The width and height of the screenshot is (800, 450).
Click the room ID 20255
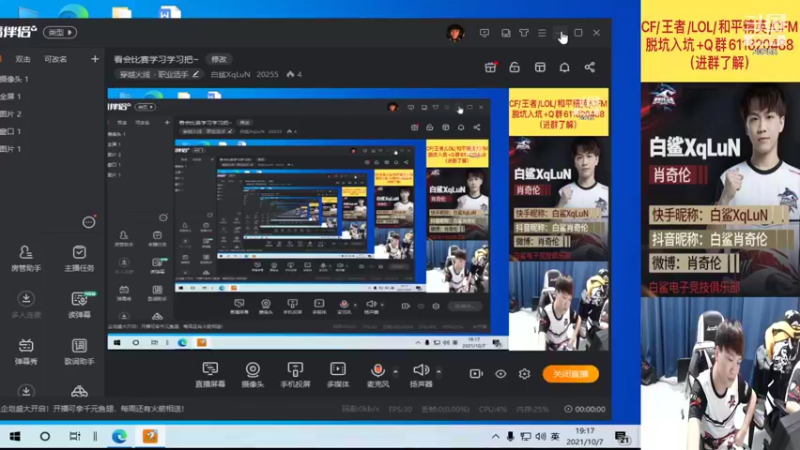(x=267, y=74)
